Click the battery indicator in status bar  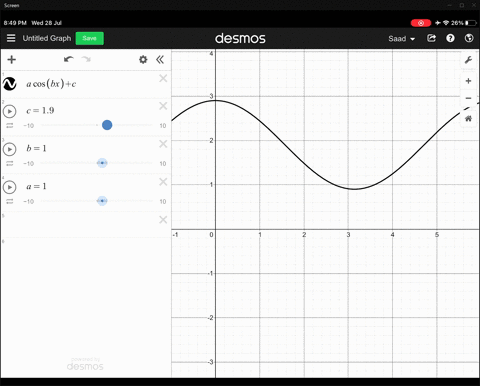(x=471, y=23)
